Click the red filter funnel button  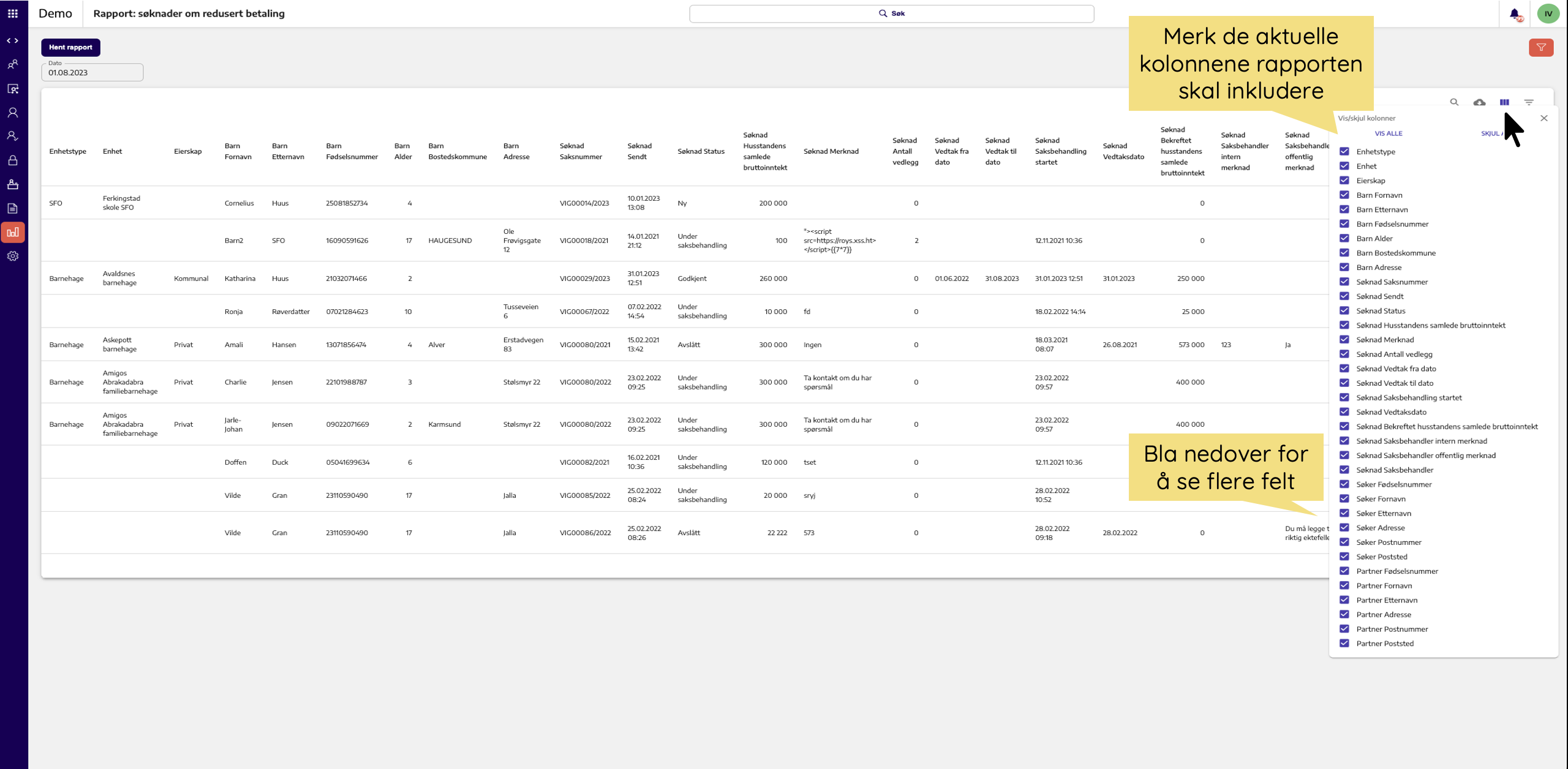(x=1541, y=48)
